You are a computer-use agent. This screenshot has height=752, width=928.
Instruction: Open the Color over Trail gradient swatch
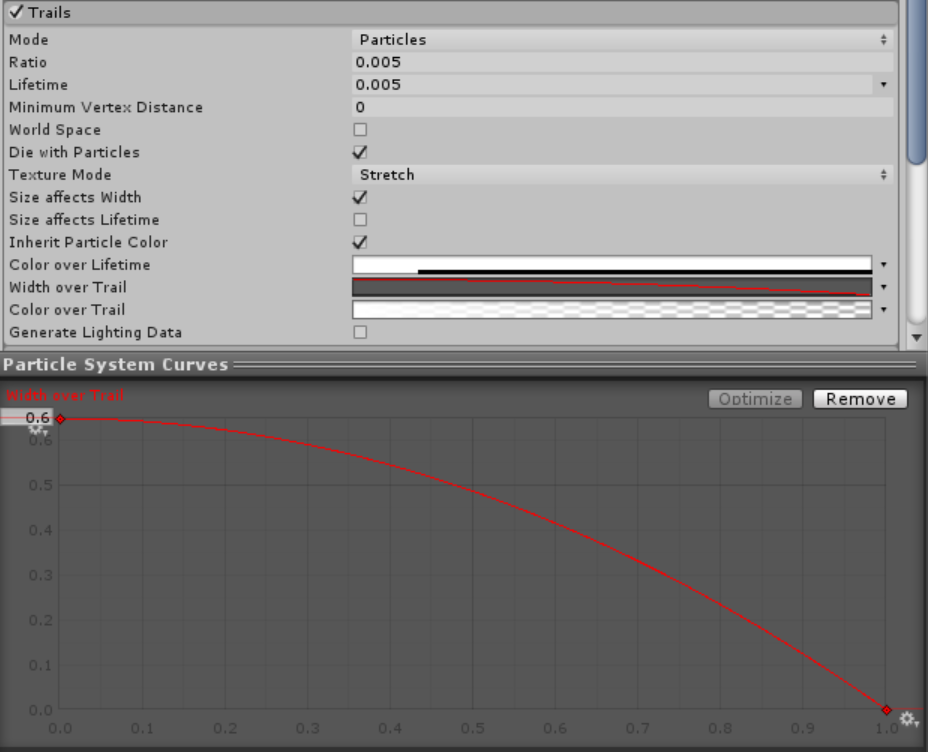tap(612, 310)
